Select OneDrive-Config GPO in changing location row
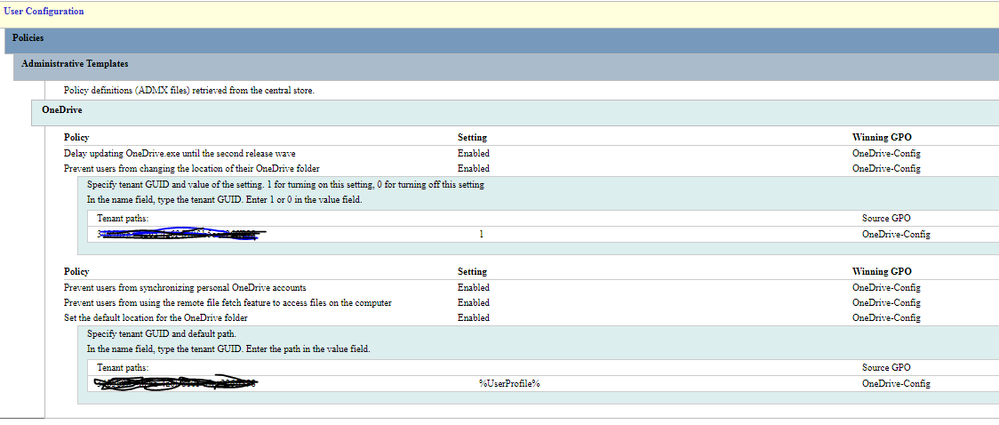Screen dimensions: 999x425 point(886,169)
